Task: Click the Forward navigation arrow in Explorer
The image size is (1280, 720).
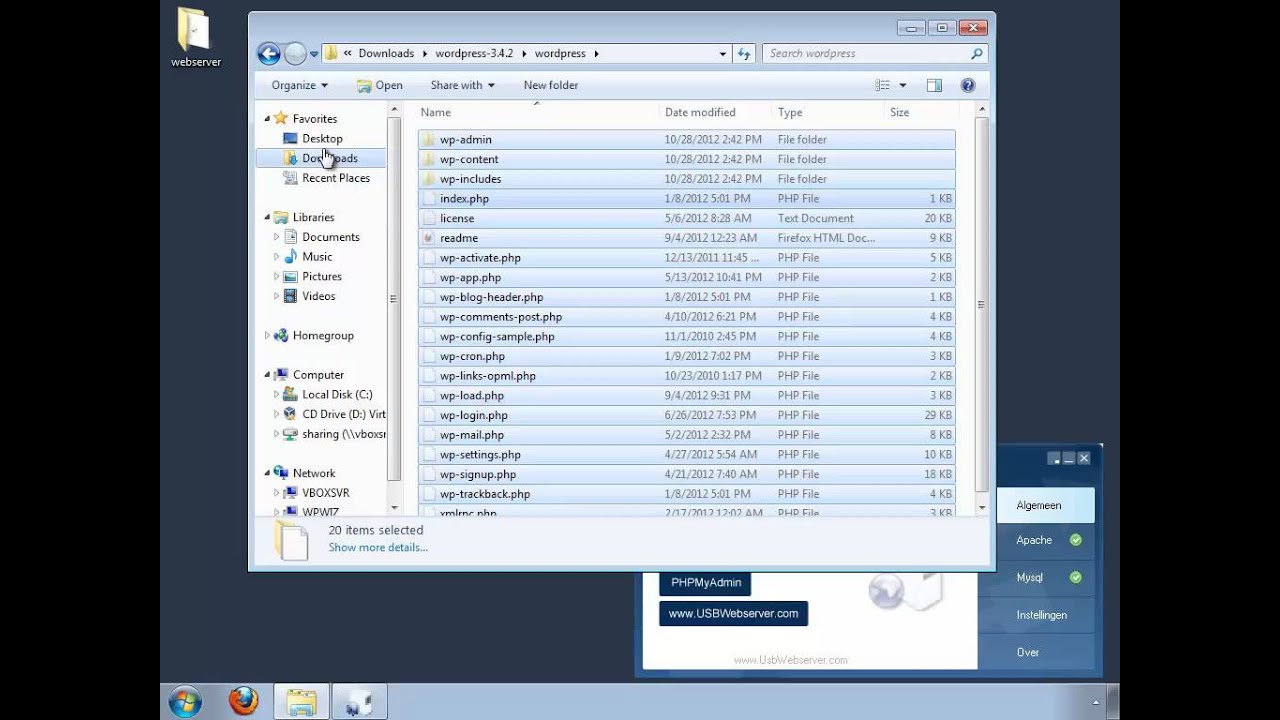Action: [x=295, y=54]
